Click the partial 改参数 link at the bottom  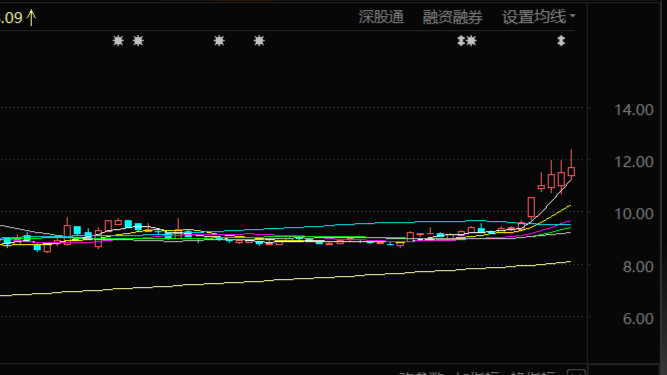pos(421,373)
